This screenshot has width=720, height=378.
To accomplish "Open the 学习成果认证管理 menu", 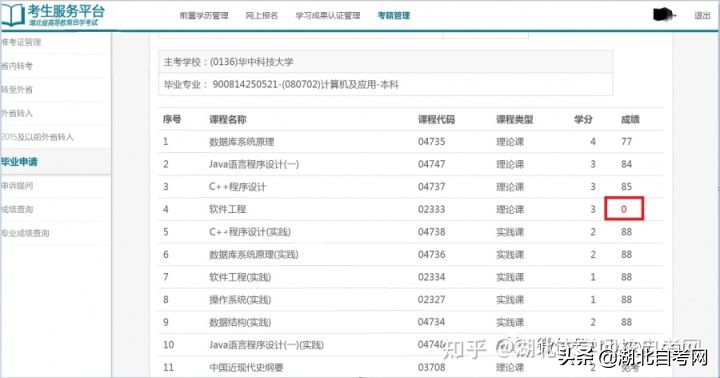I will (328, 16).
